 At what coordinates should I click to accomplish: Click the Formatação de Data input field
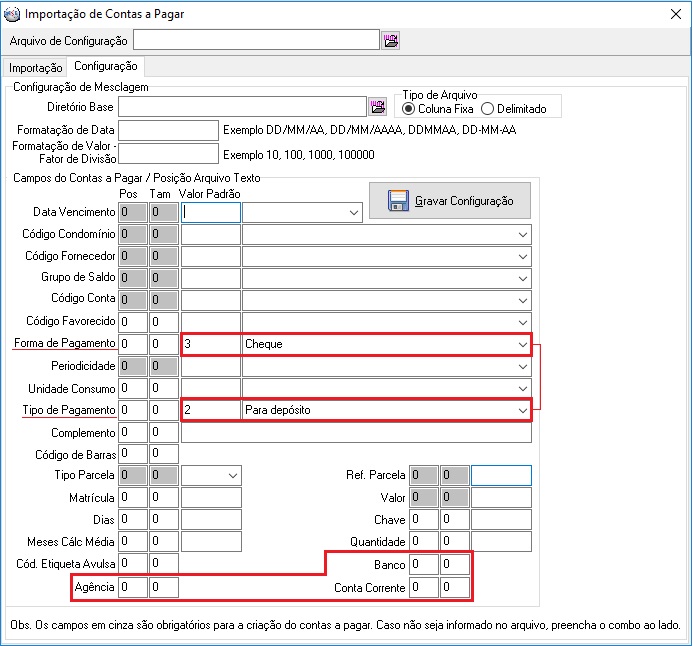(x=167, y=130)
